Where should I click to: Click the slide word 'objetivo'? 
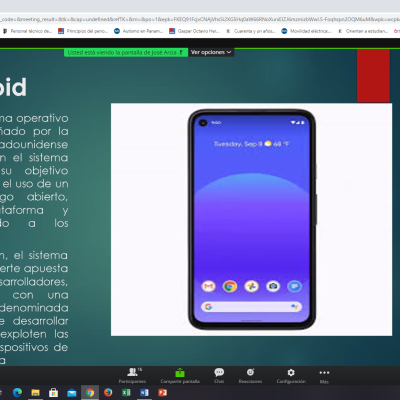point(46,171)
